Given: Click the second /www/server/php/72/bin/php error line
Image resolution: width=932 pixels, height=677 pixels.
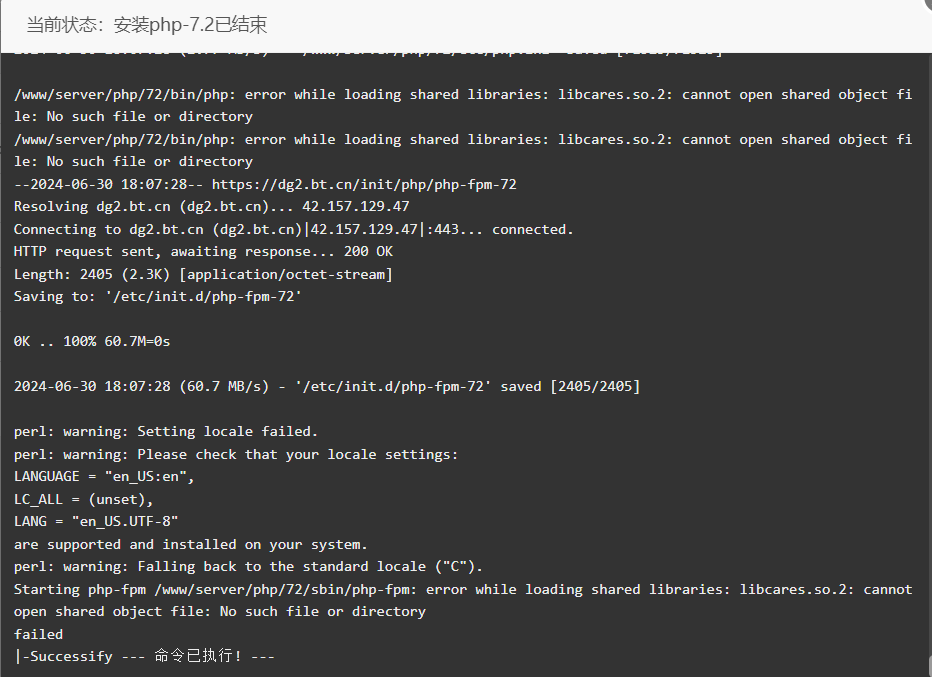Looking at the screenshot, I should 462,150.
